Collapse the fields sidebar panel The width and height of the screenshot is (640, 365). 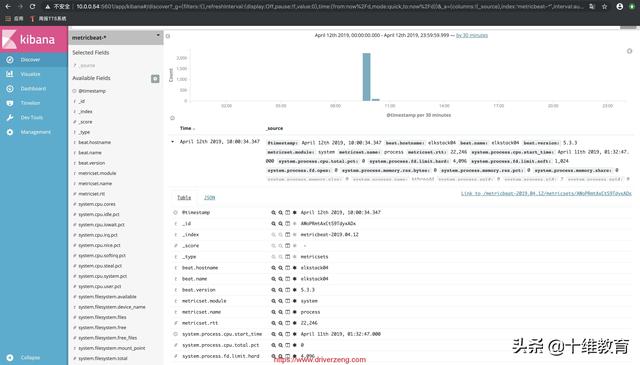[x=168, y=36]
